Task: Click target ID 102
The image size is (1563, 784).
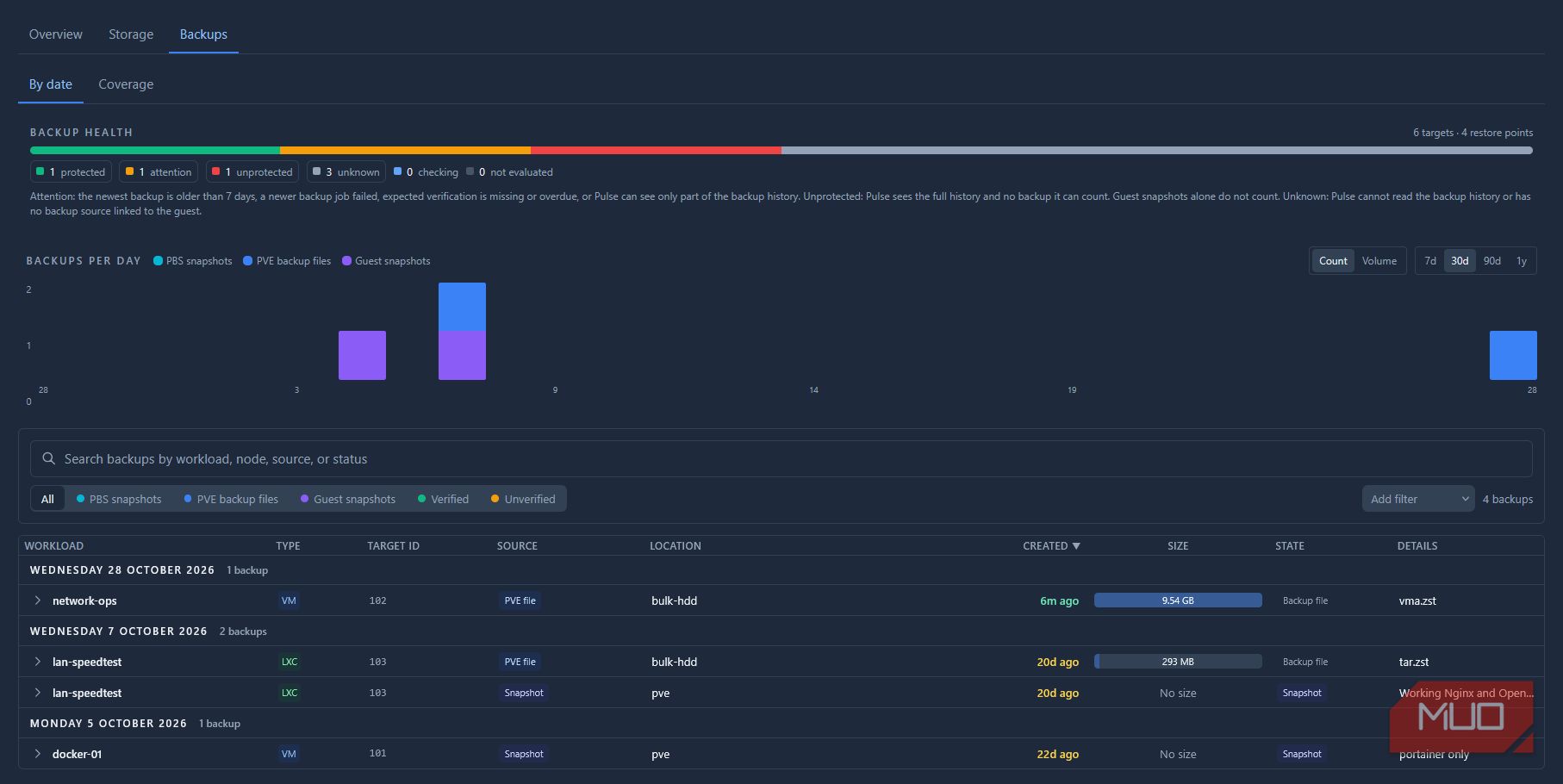Action: [x=377, y=600]
